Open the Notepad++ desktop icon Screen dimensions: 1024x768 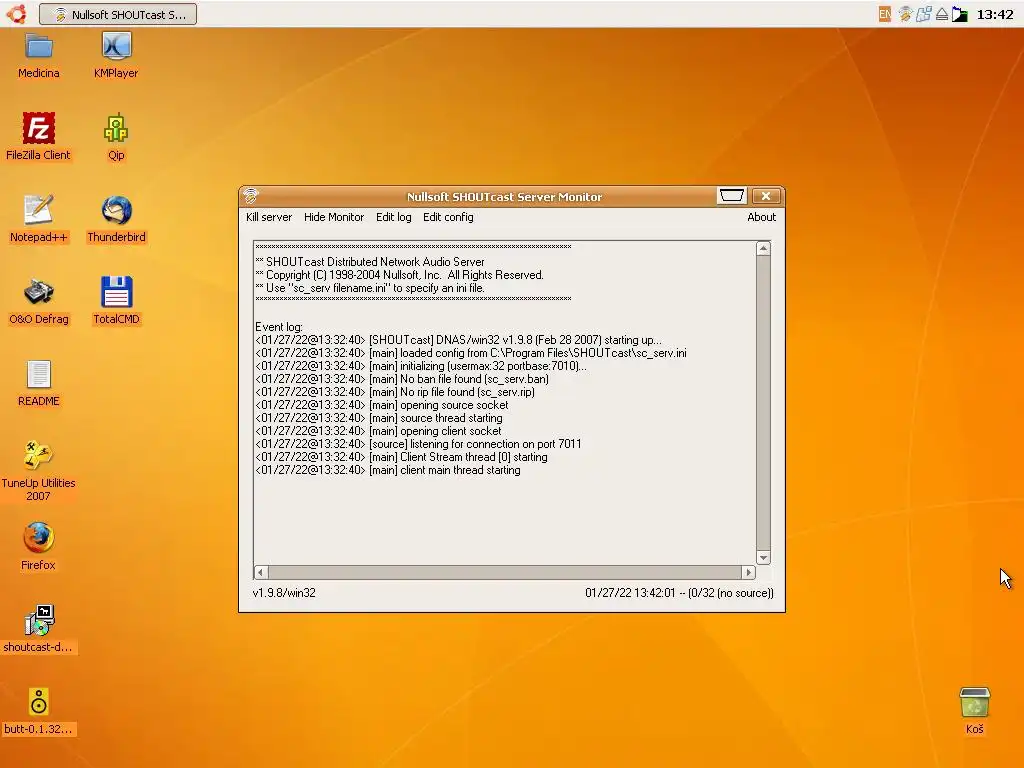pos(39,210)
